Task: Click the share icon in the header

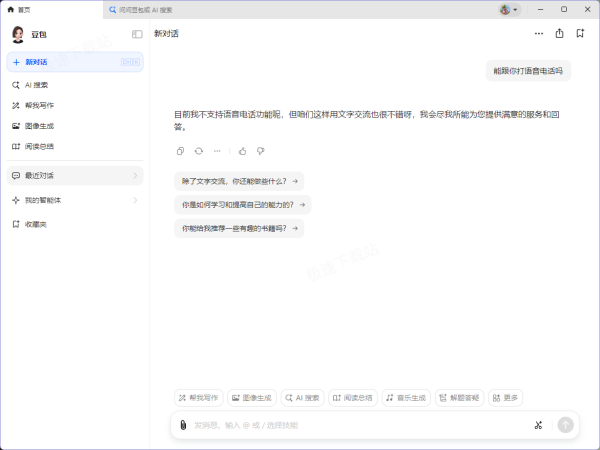Action: [559, 33]
